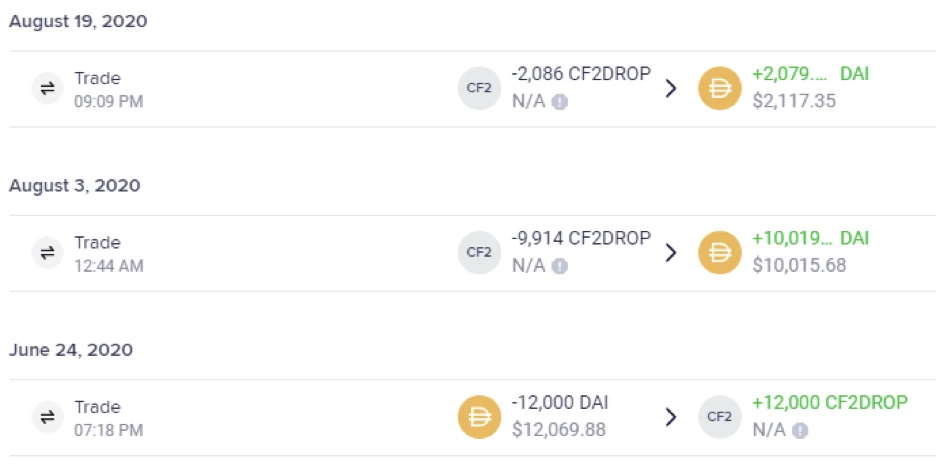Open the +10,019 DAI received amount

(x=810, y=238)
